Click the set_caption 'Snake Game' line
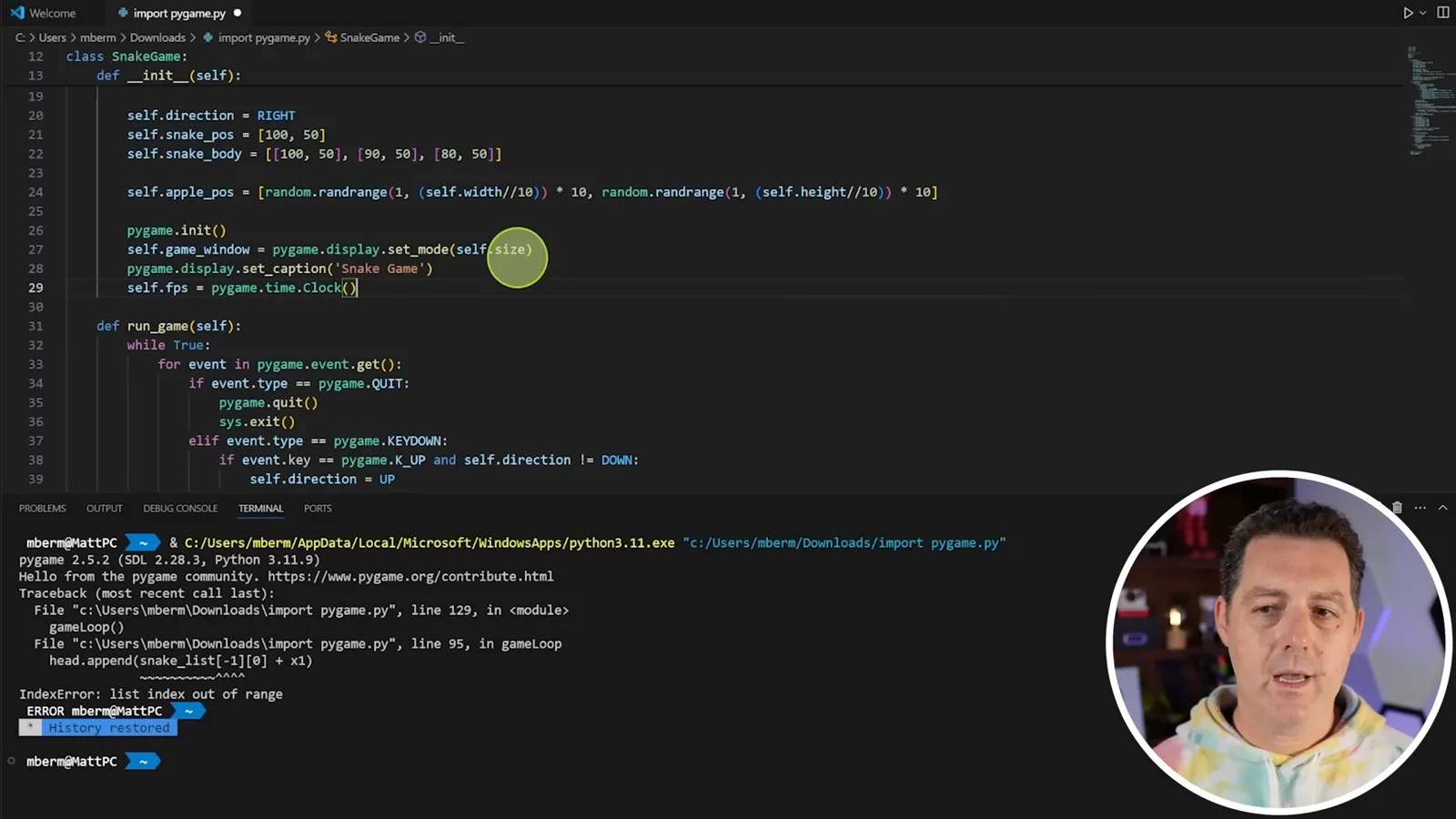This screenshot has width=1456, height=819. point(279,268)
